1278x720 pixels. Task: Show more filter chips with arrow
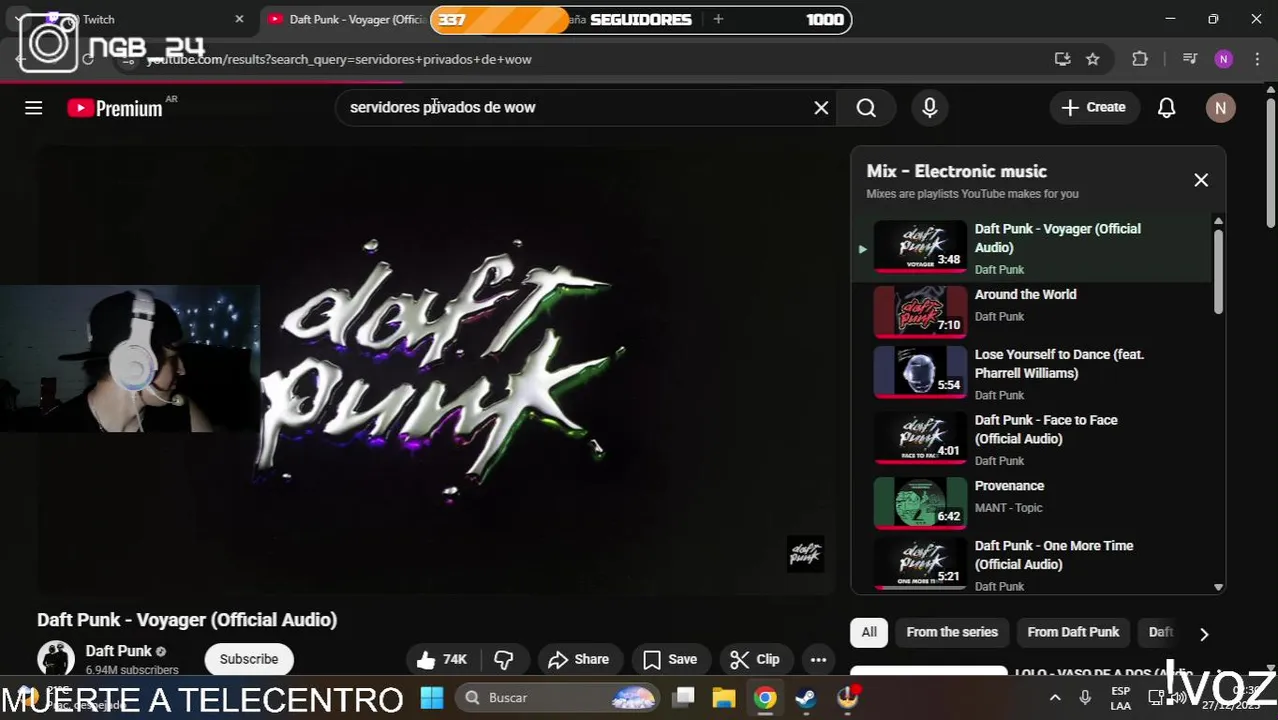pos(1204,634)
